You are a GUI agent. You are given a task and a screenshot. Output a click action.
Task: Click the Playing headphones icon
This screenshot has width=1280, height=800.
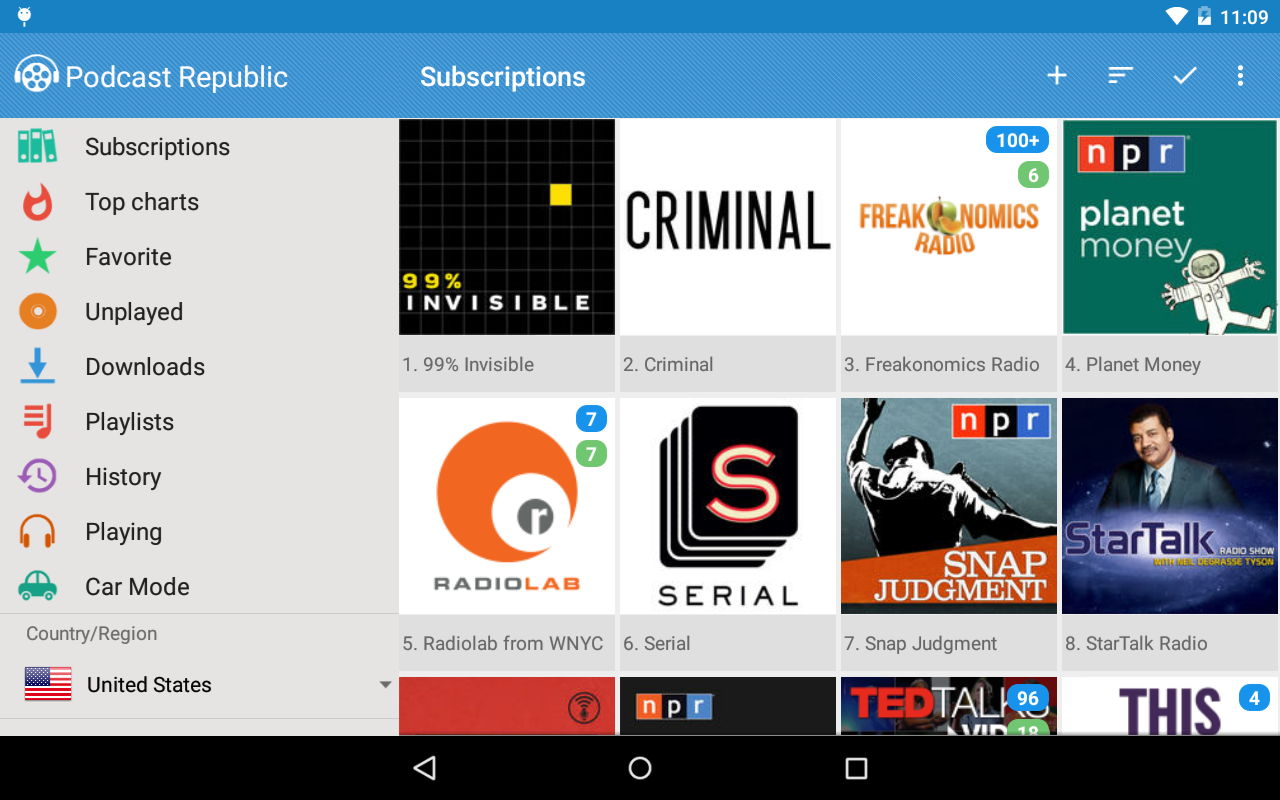click(x=38, y=531)
